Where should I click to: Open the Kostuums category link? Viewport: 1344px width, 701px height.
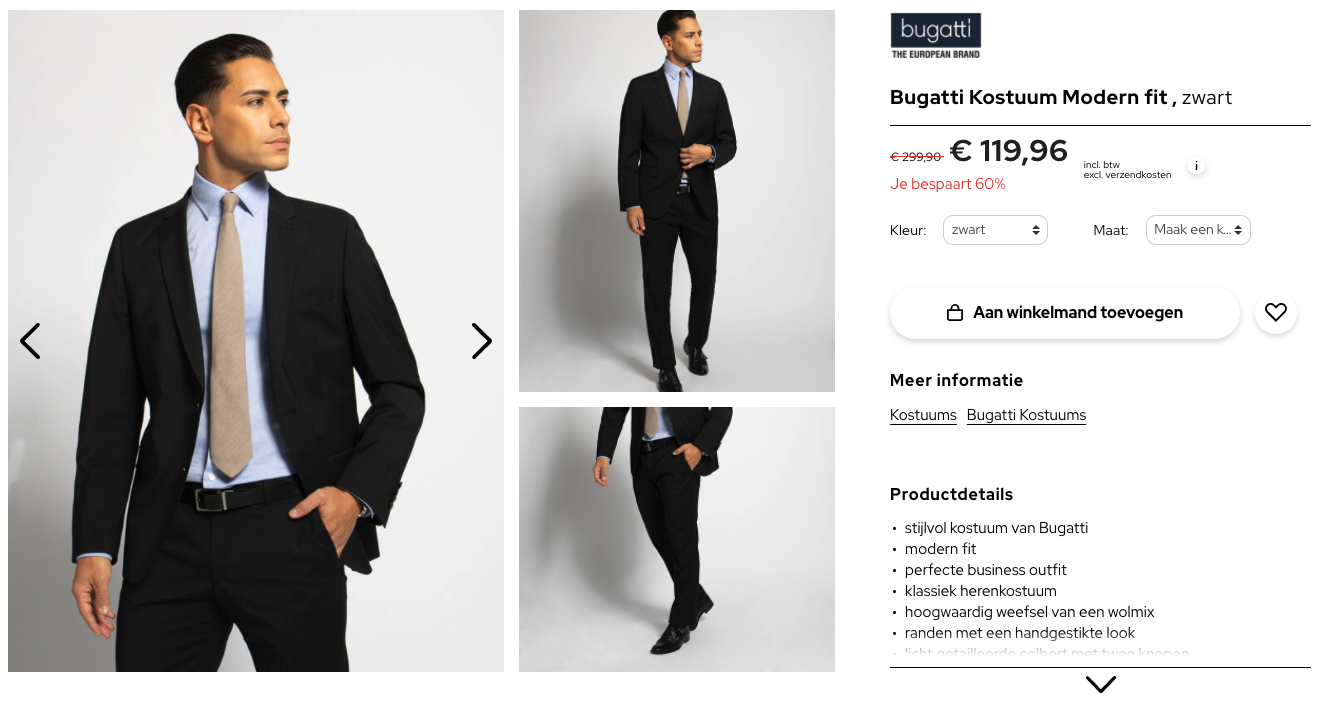click(923, 414)
